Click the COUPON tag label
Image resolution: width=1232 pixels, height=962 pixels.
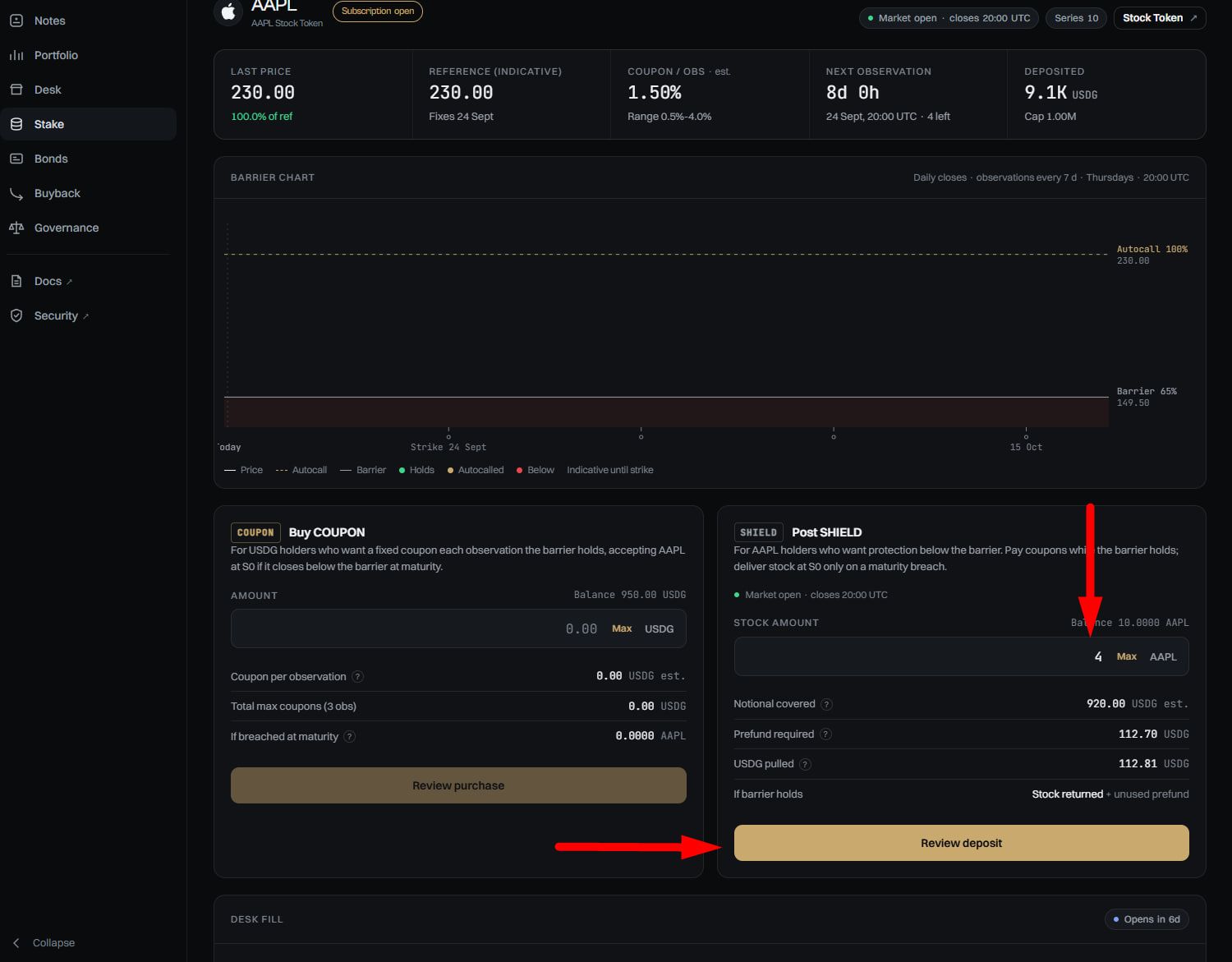click(x=255, y=532)
